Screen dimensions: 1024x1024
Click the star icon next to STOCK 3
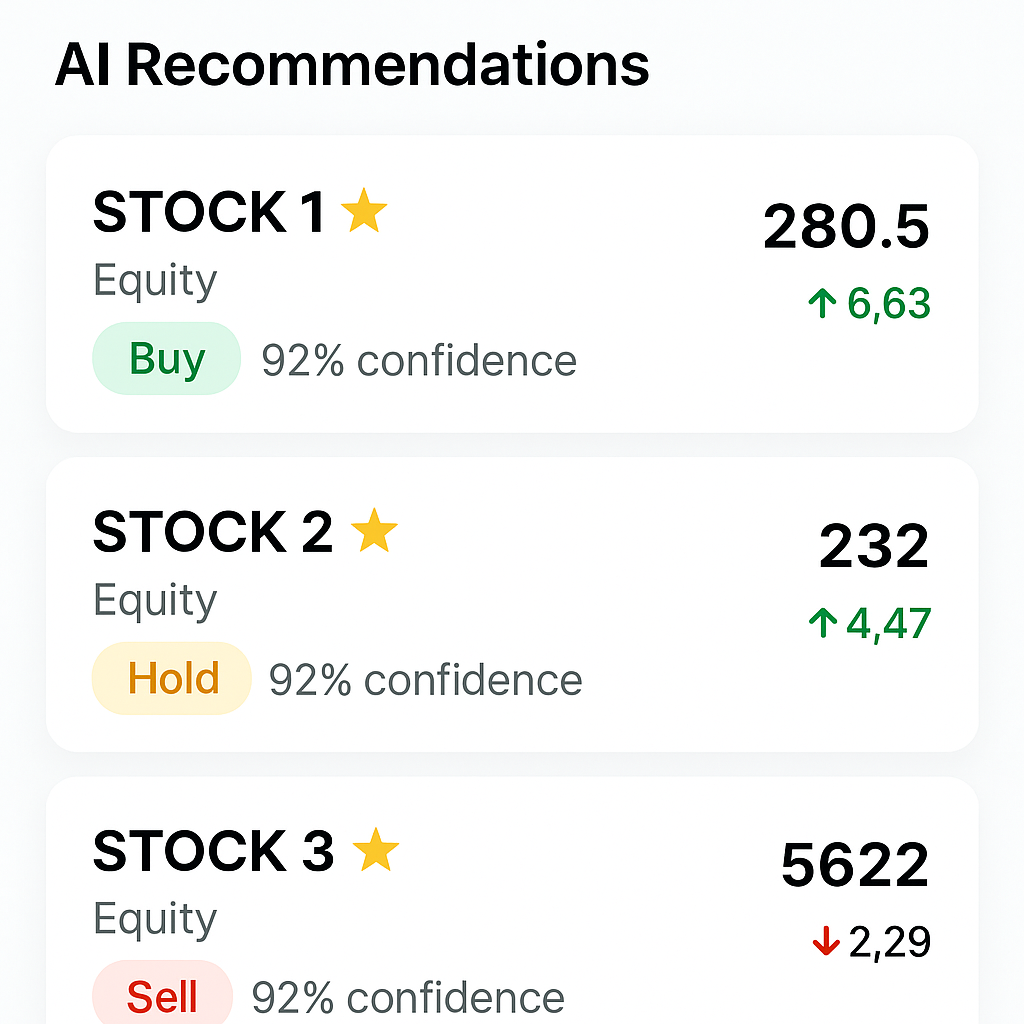coord(377,850)
